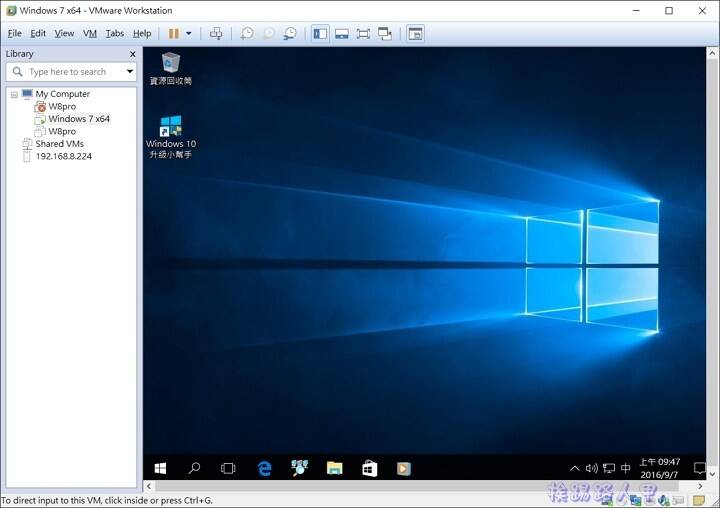The height and width of the screenshot is (508, 720).
Task: Open the Edit menu
Action: [38, 34]
